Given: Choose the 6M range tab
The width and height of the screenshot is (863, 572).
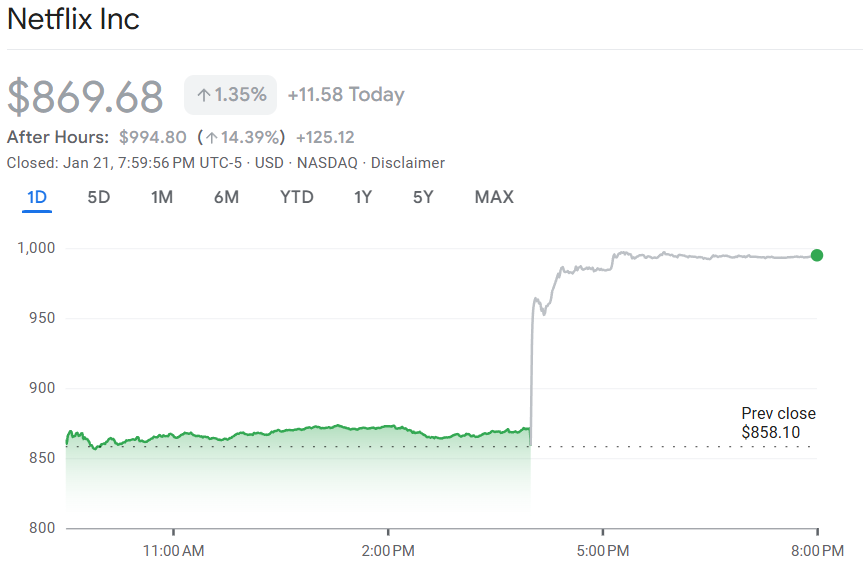Looking at the screenshot, I should click(226, 197).
